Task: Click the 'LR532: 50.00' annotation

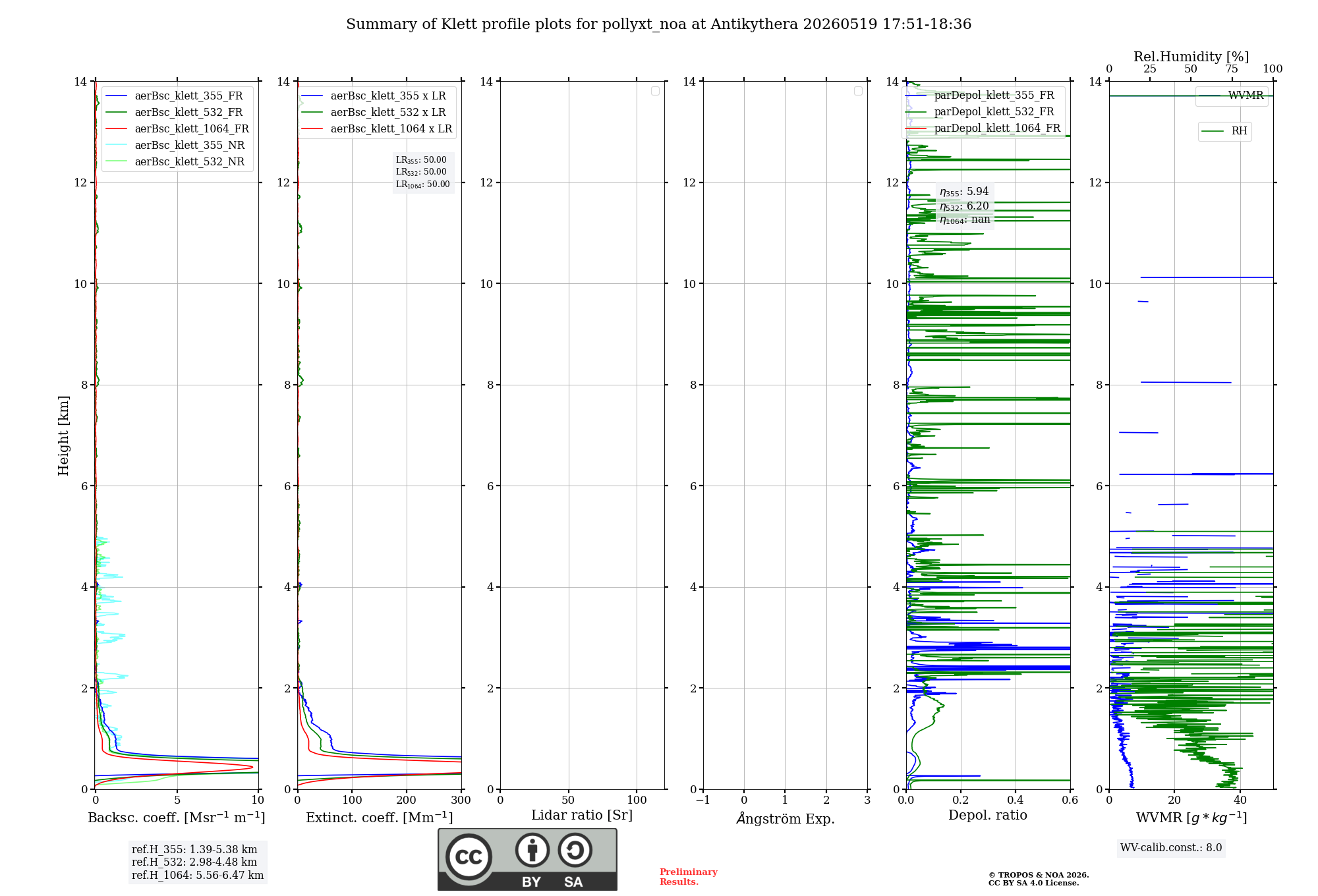Action: coord(421,172)
